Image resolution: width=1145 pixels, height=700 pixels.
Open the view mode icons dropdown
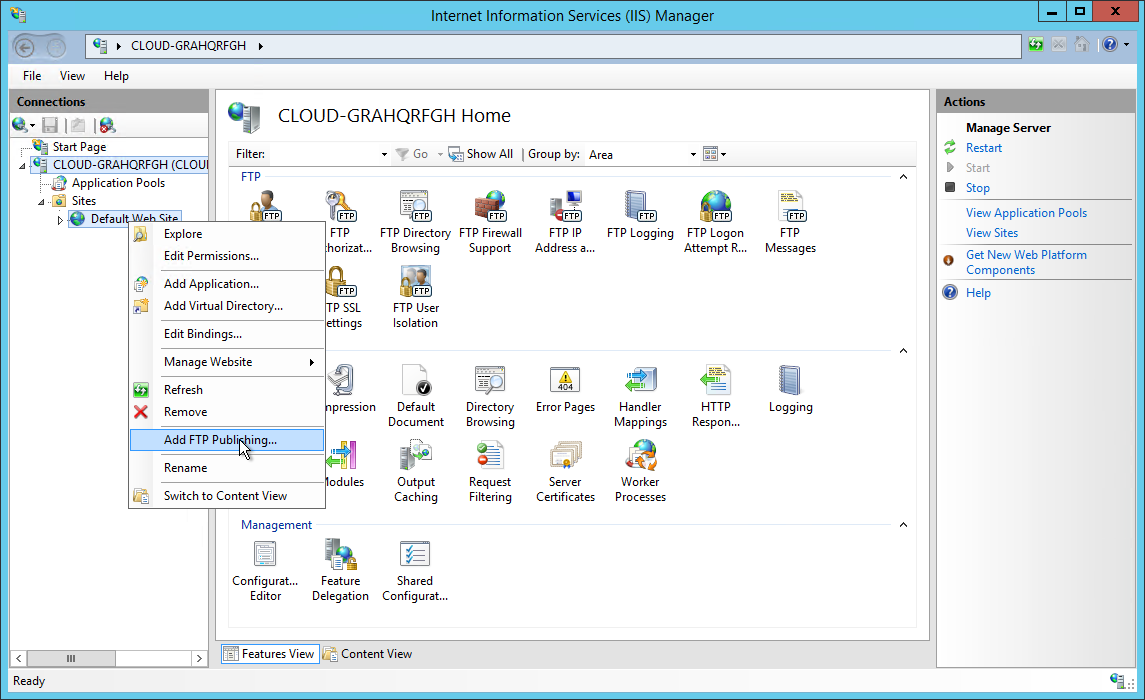click(x=714, y=154)
